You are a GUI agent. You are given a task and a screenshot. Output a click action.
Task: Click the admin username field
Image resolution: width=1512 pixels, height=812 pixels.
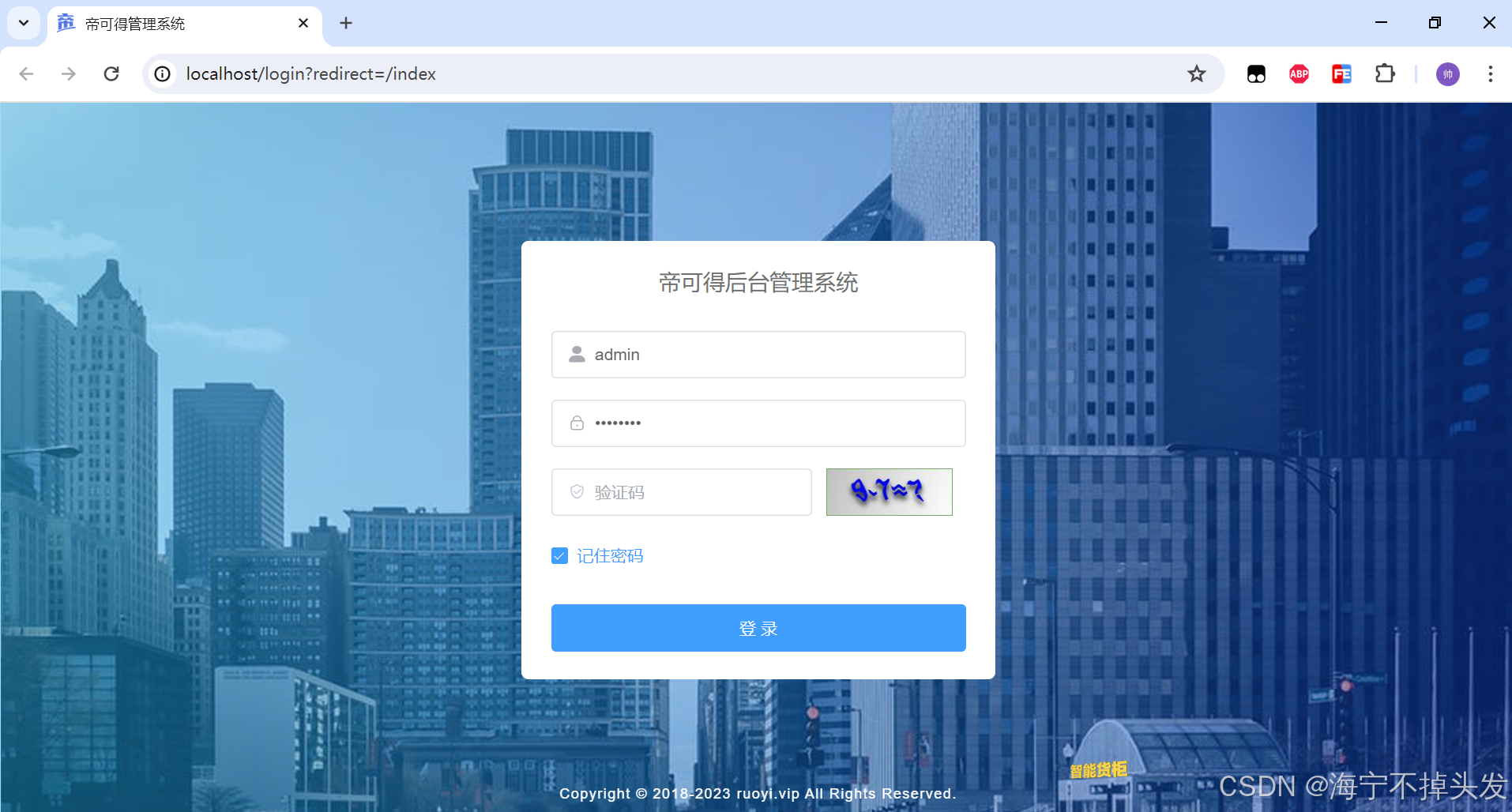click(758, 355)
